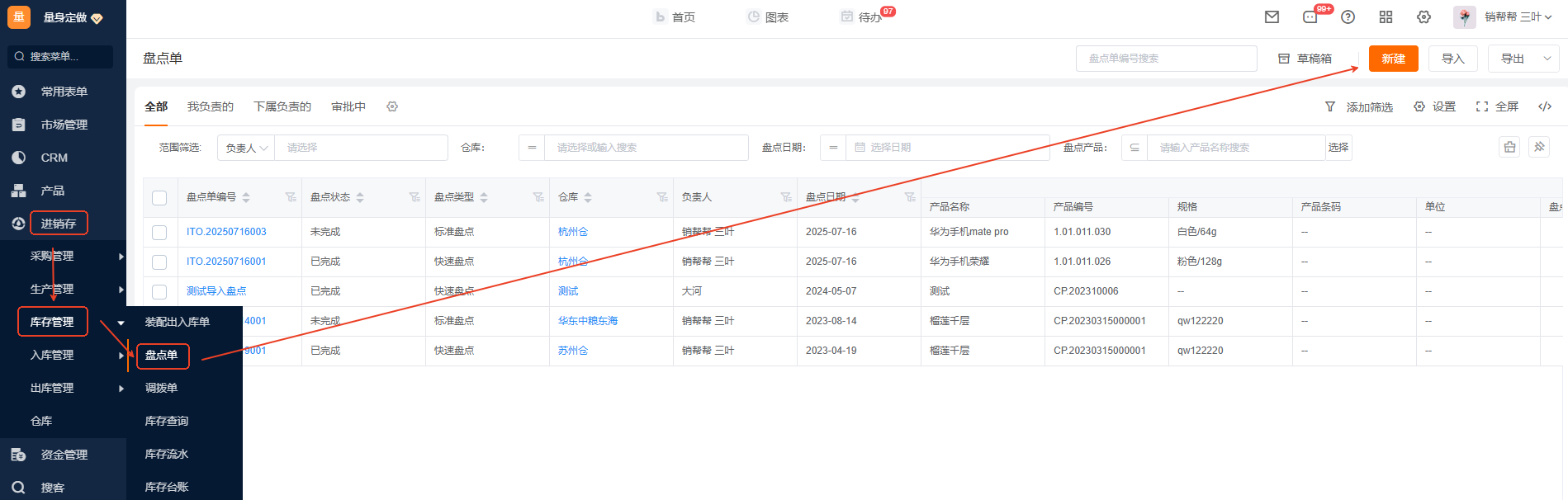Toggle the select-all checkbox in the table header

pos(159,198)
